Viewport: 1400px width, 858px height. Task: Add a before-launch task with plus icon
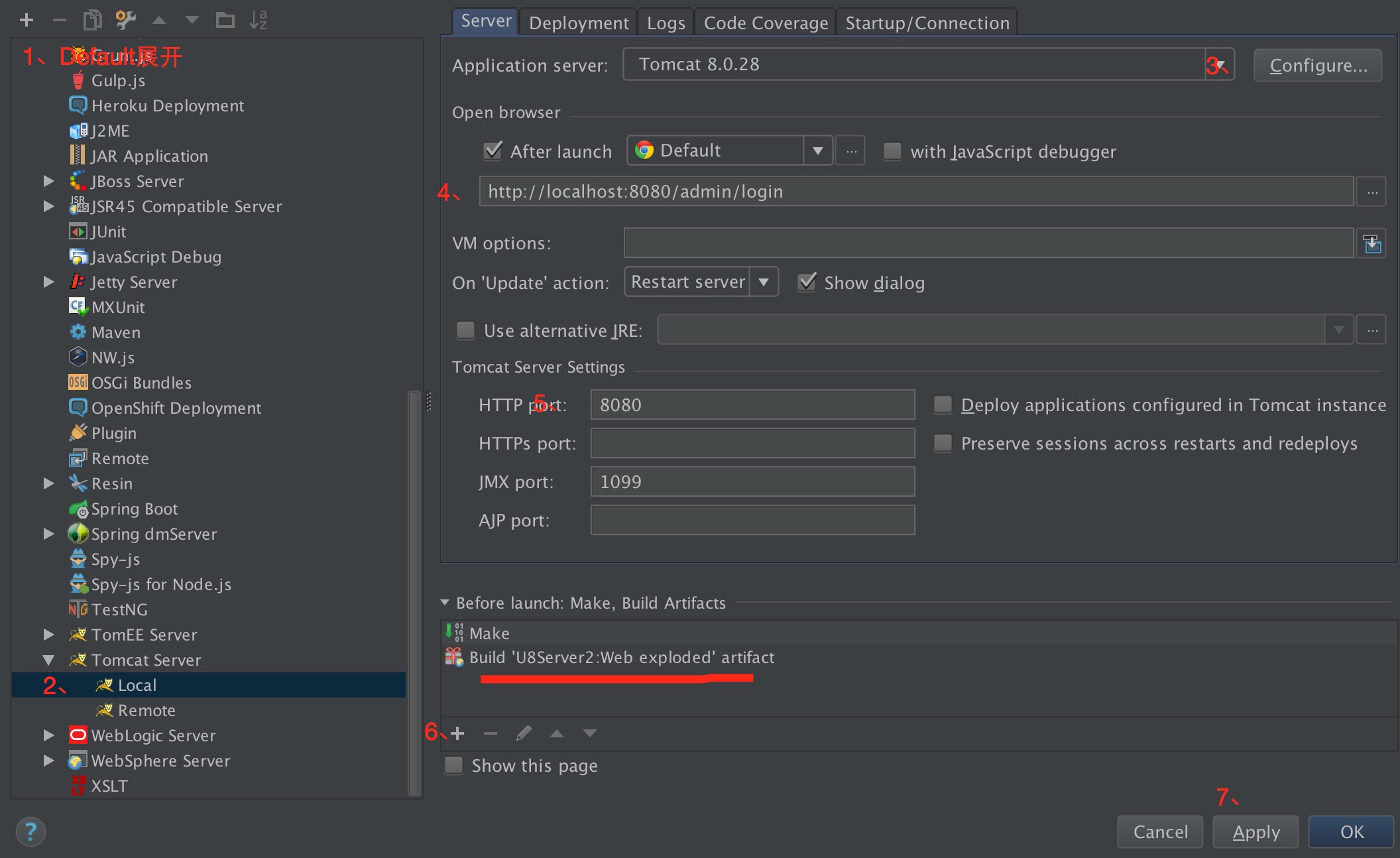tap(457, 733)
